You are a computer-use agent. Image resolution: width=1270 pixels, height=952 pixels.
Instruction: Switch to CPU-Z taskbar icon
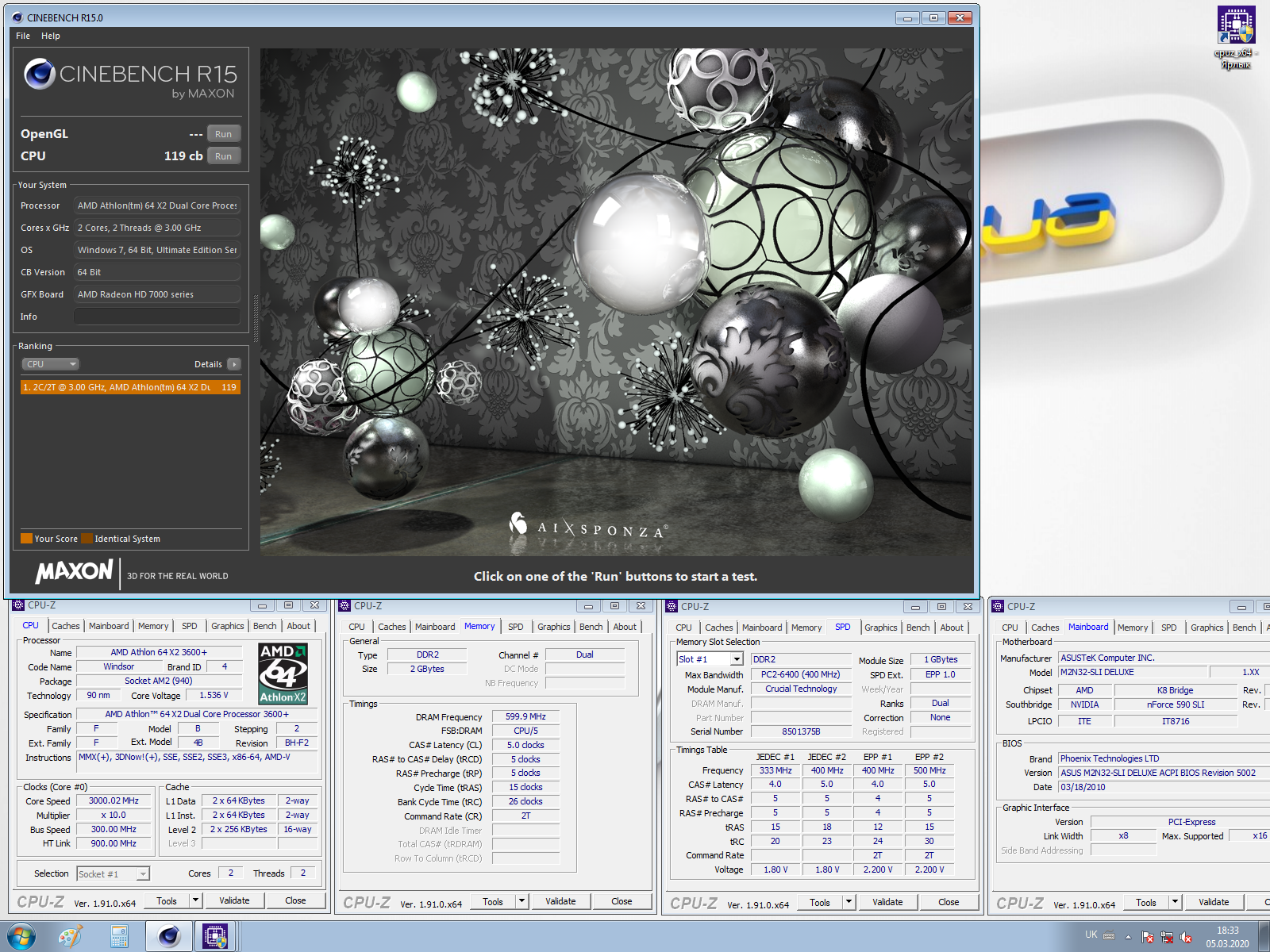click(215, 937)
